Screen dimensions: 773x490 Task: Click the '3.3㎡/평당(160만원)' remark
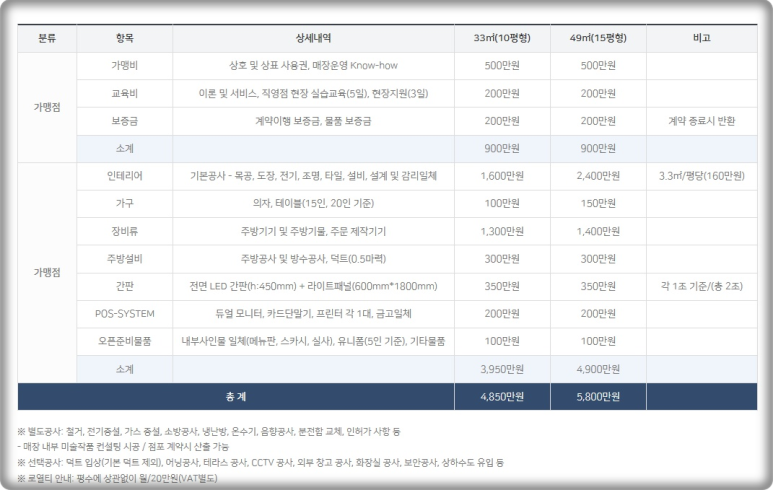tap(702, 176)
